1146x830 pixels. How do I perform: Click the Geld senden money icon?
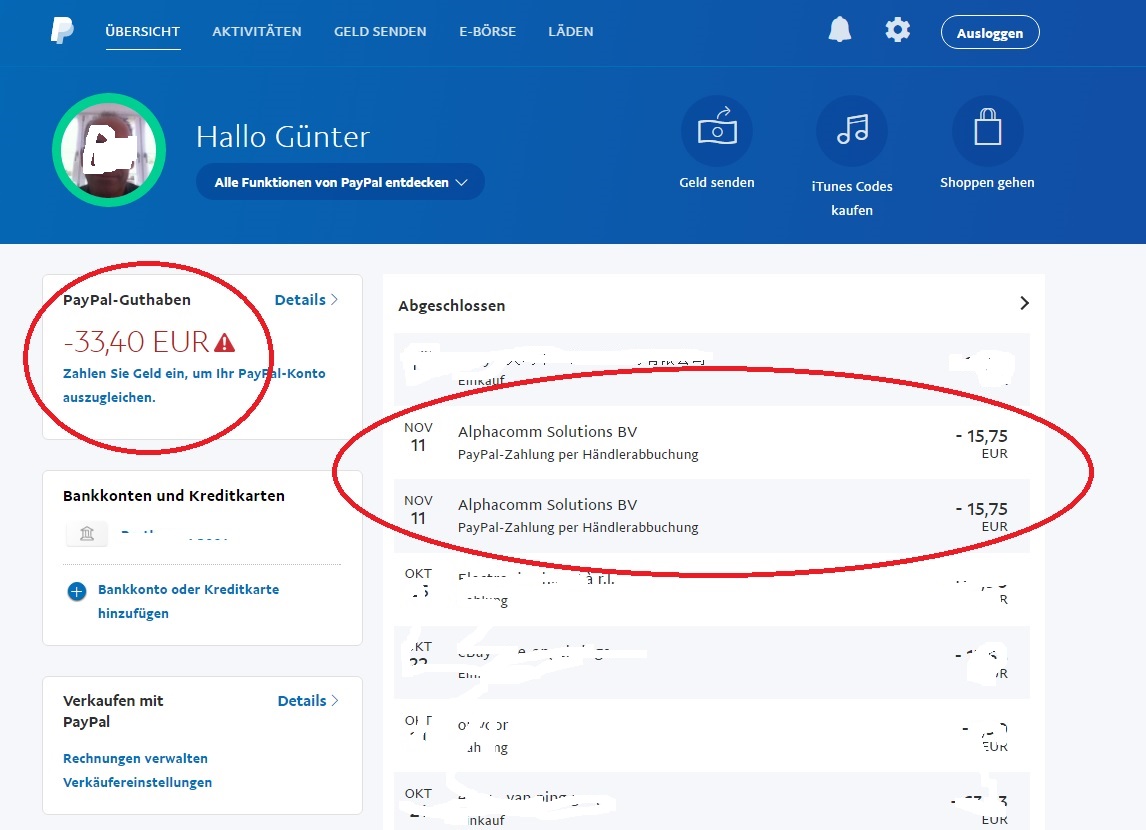[717, 131]
